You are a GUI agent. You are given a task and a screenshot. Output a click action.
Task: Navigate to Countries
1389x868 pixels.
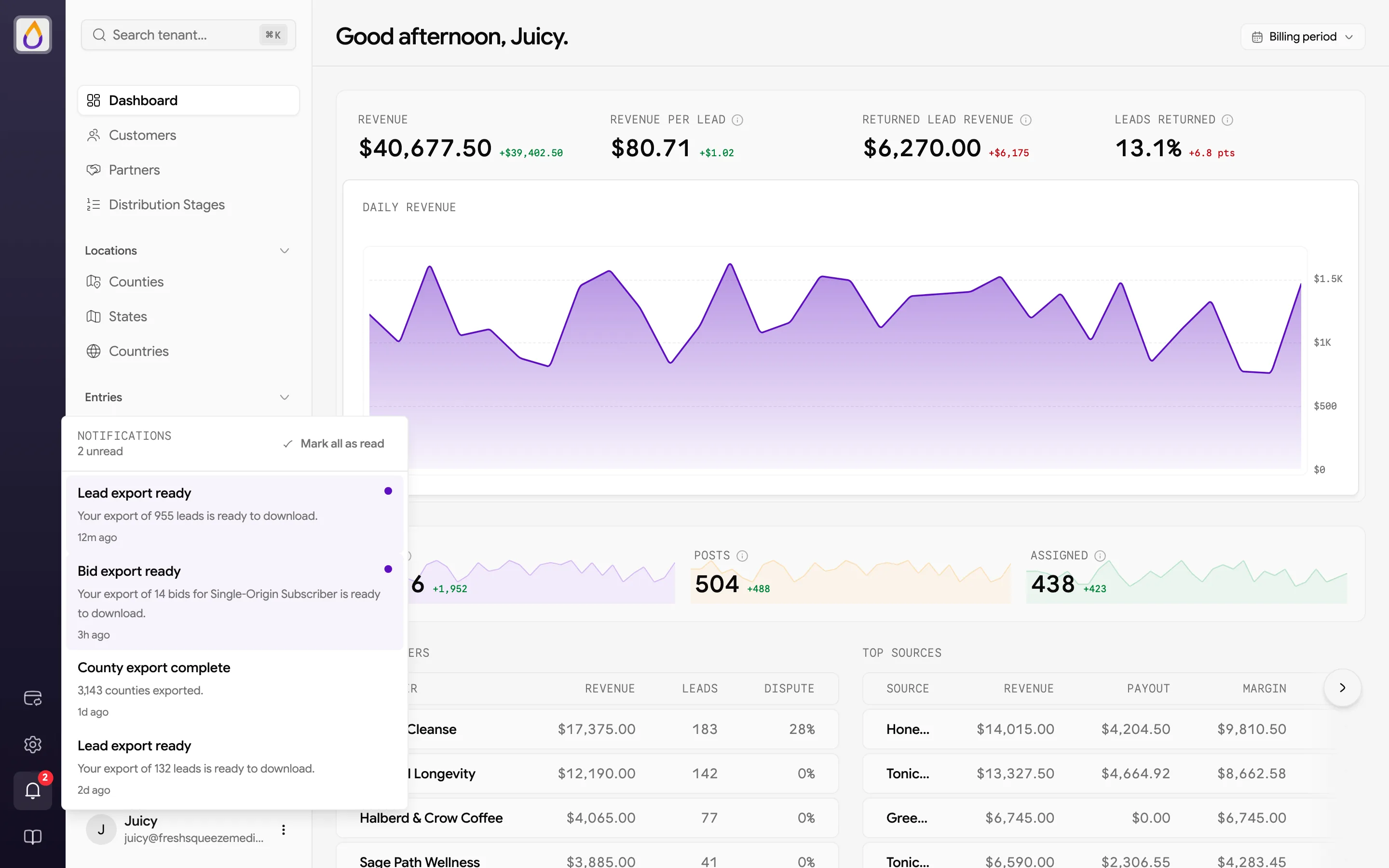point(188,352)
